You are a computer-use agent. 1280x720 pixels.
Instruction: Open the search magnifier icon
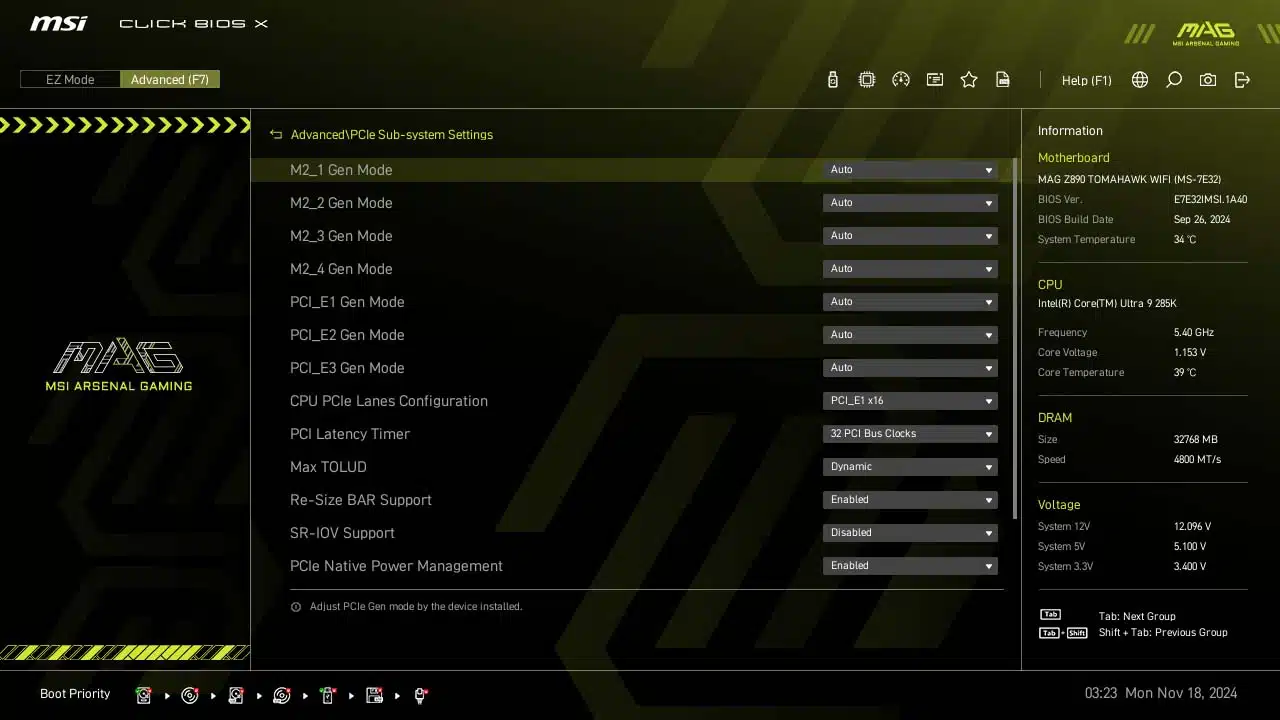pos(1174,80)
